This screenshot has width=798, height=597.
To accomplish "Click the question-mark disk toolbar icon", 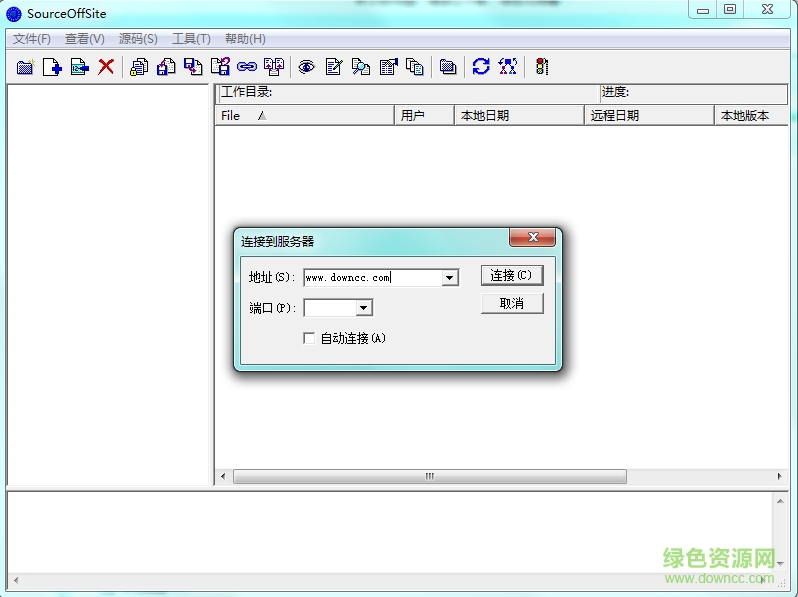I will (x=220, y=67).
